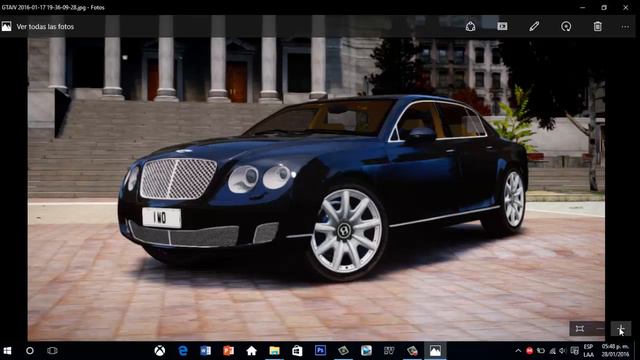The image size is (640, 360).
Task: Open the Windows Store from taskbar
Action: coord(297,351)
